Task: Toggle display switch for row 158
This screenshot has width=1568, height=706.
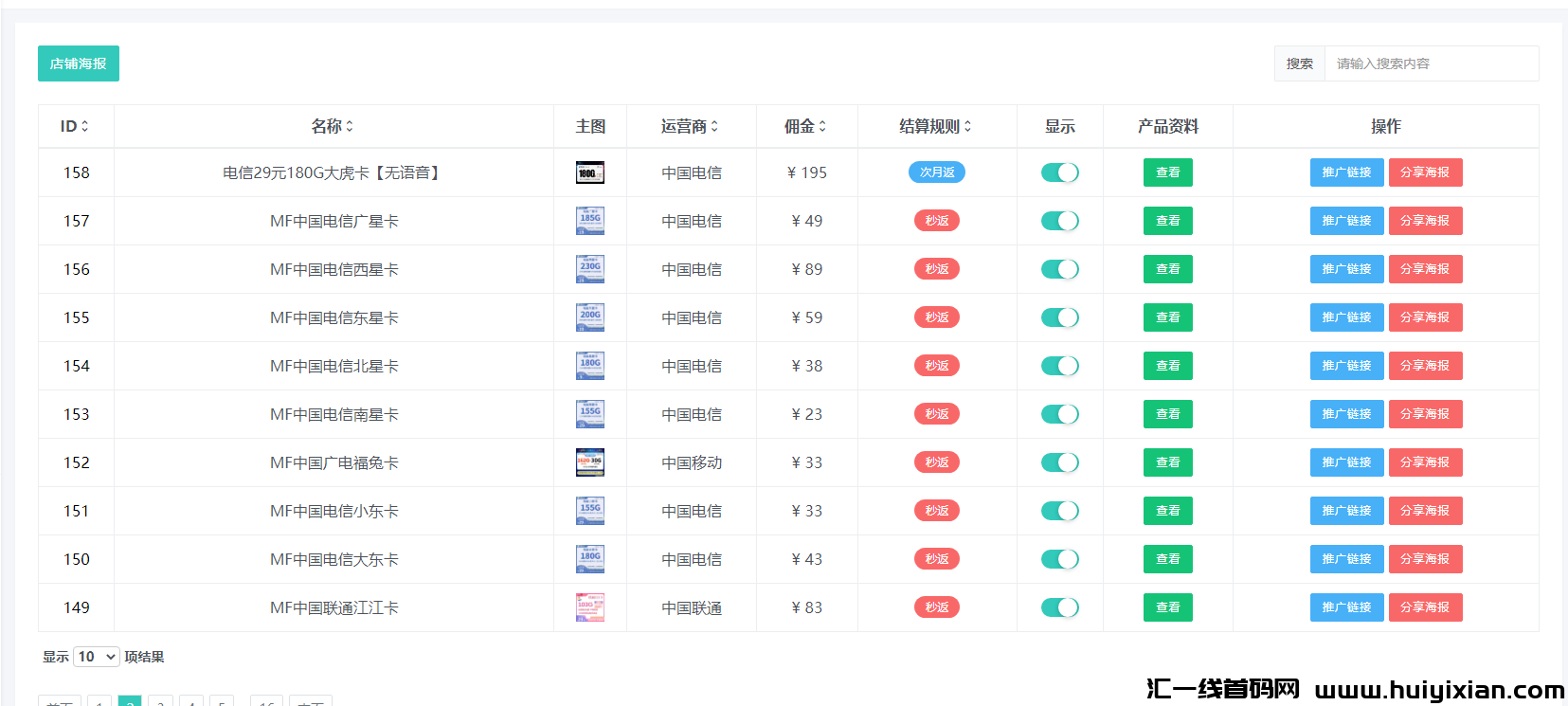Action: pyautogui.click(x=1059, y=172)
